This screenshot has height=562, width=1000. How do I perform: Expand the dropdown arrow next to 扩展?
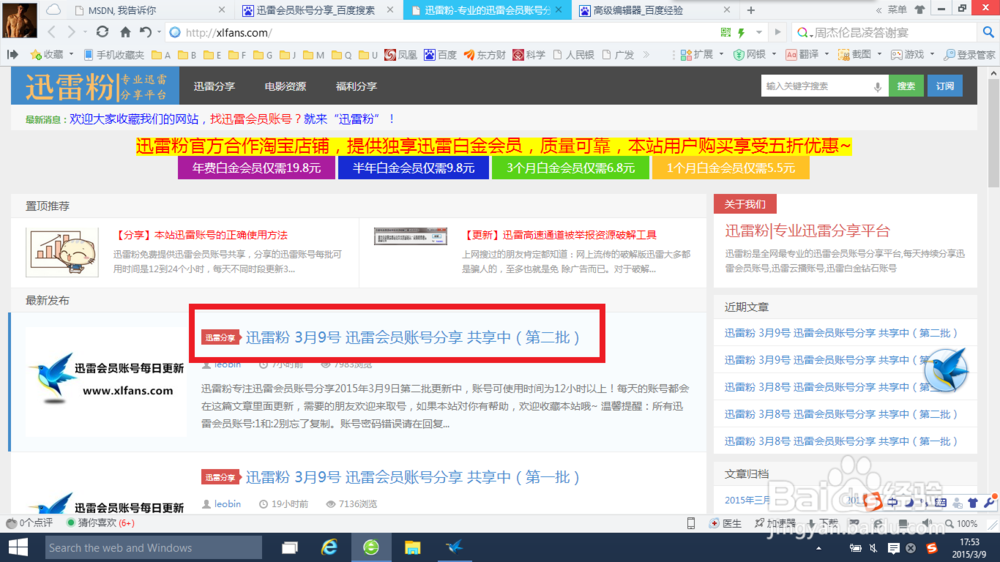point(721,54)
